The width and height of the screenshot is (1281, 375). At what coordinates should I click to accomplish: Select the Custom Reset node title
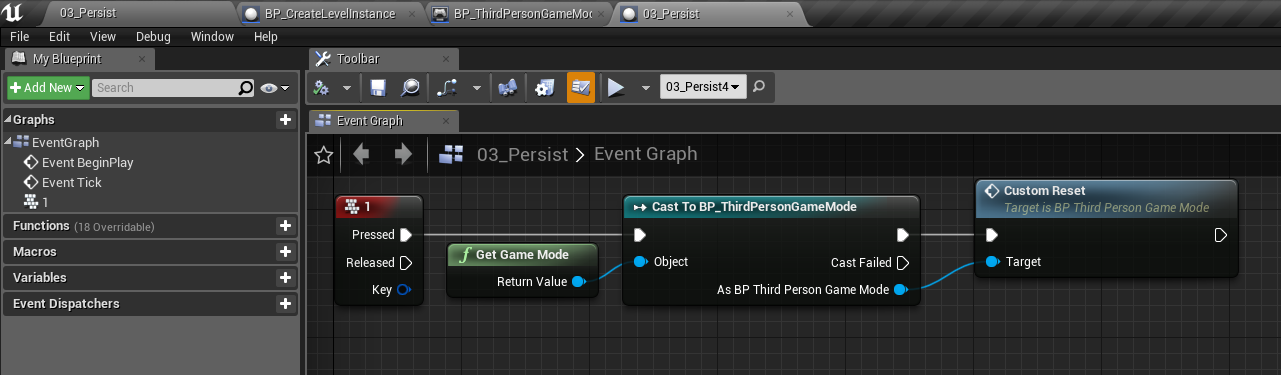click(x=1045, y=191)
